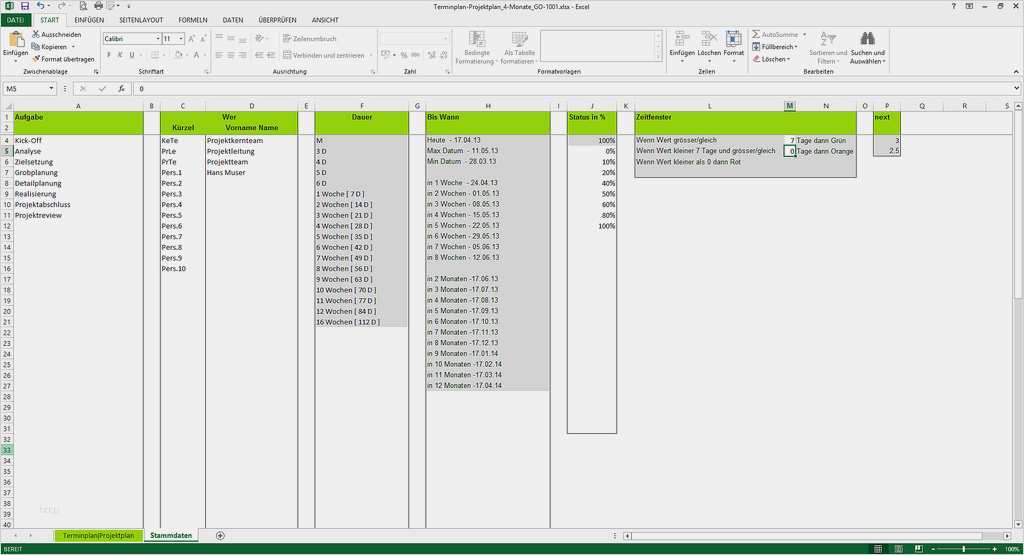Click the increase font size icon
Screen dimensions: 1024x555
tap(191, 39)
